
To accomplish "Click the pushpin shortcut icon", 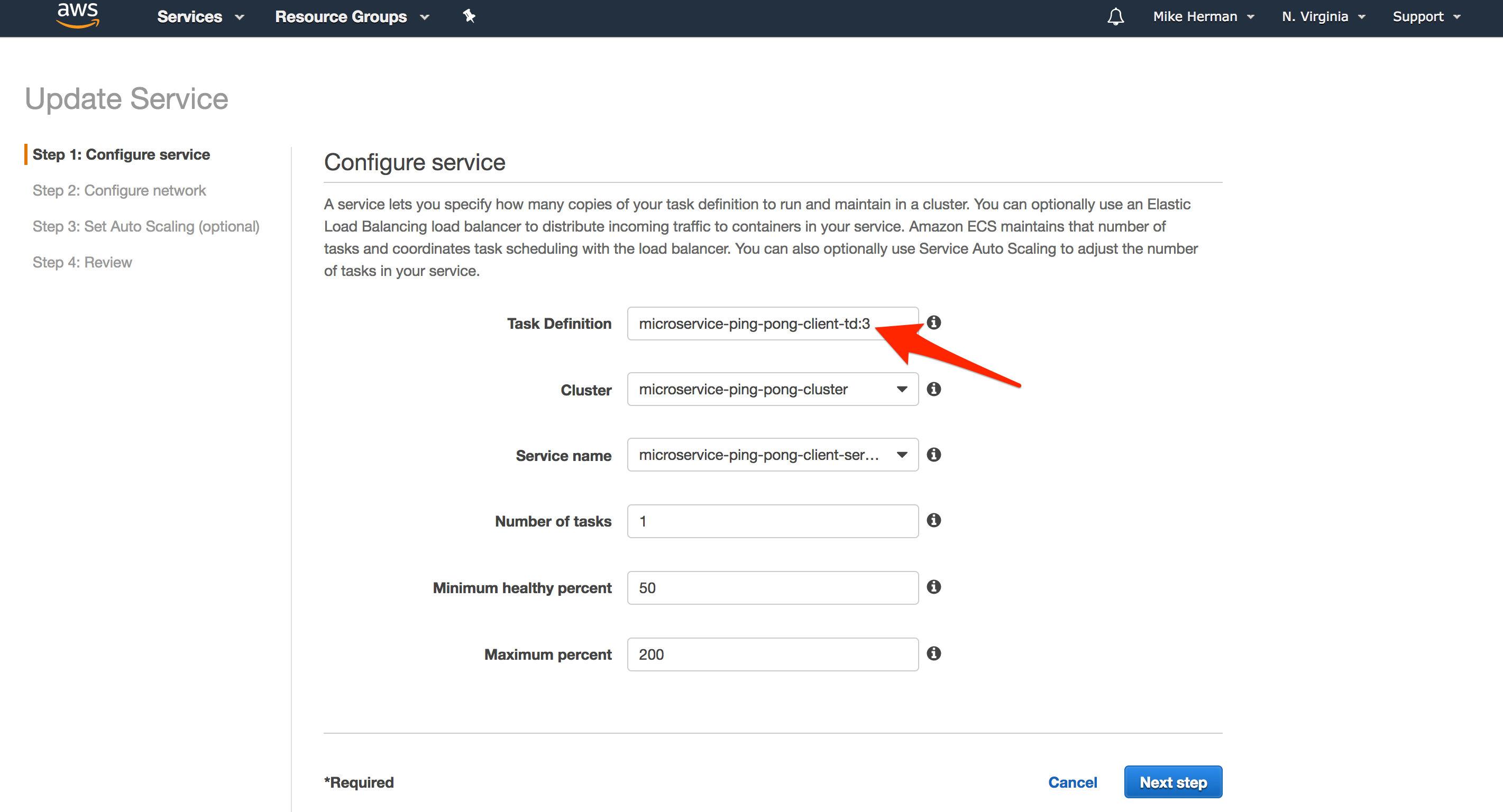I will (469, 16).
